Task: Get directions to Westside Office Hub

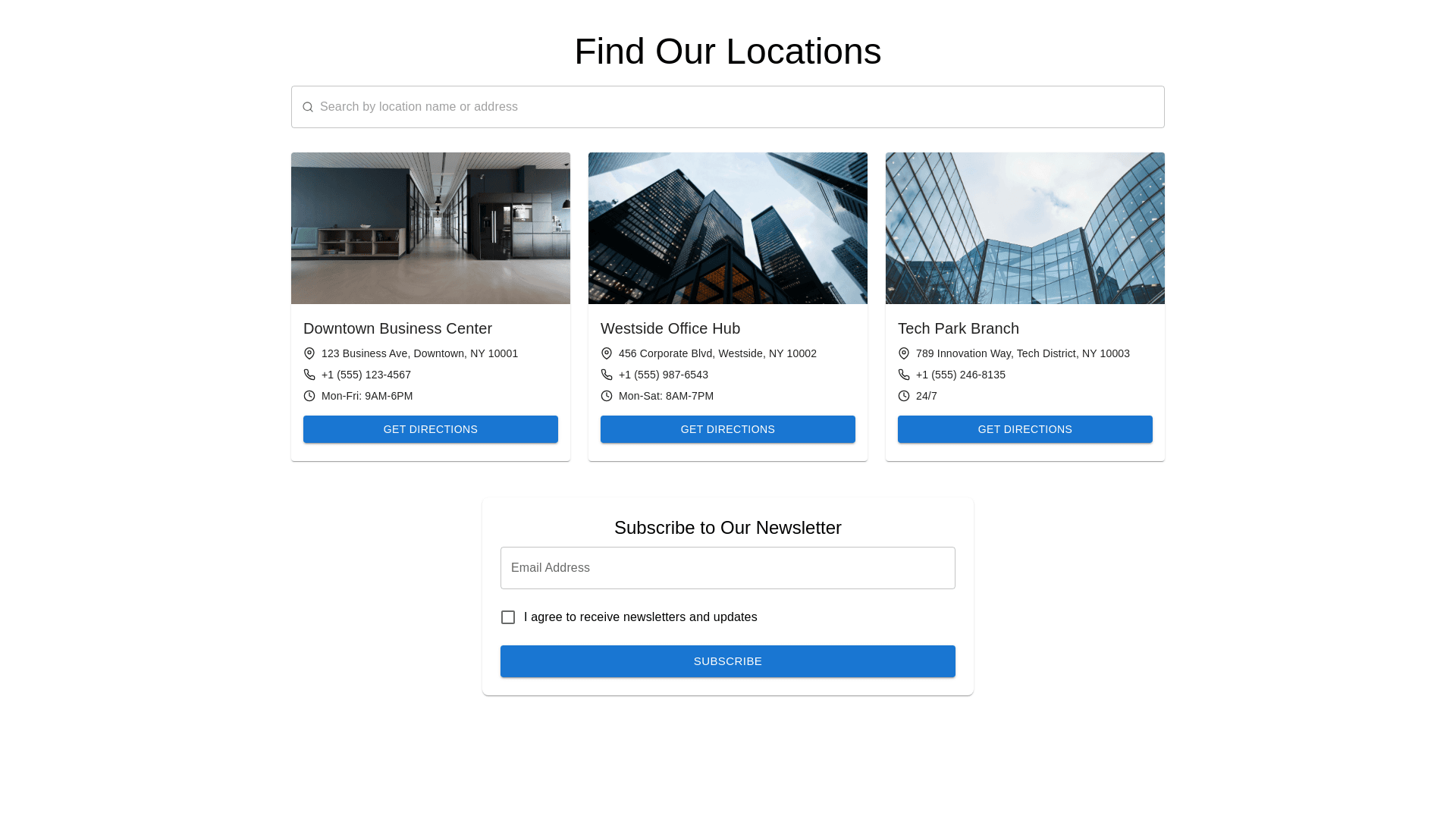Action: coord(728,429)
